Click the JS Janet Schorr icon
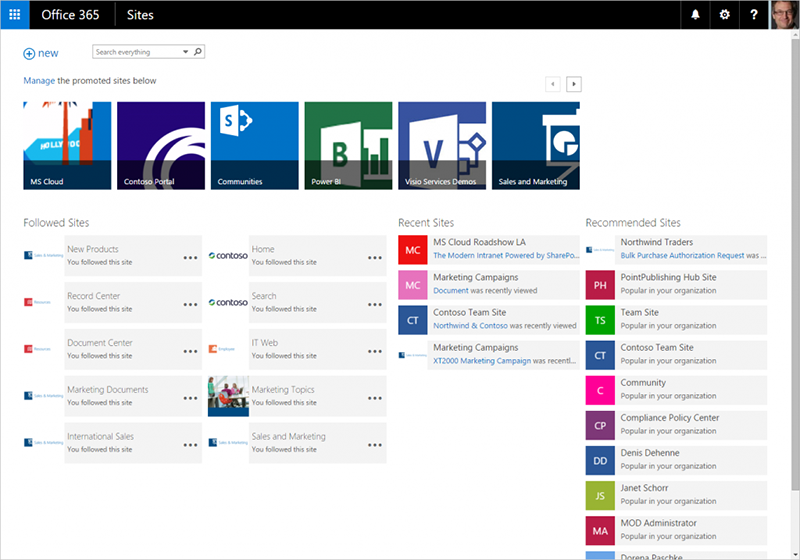 point(600,496)
